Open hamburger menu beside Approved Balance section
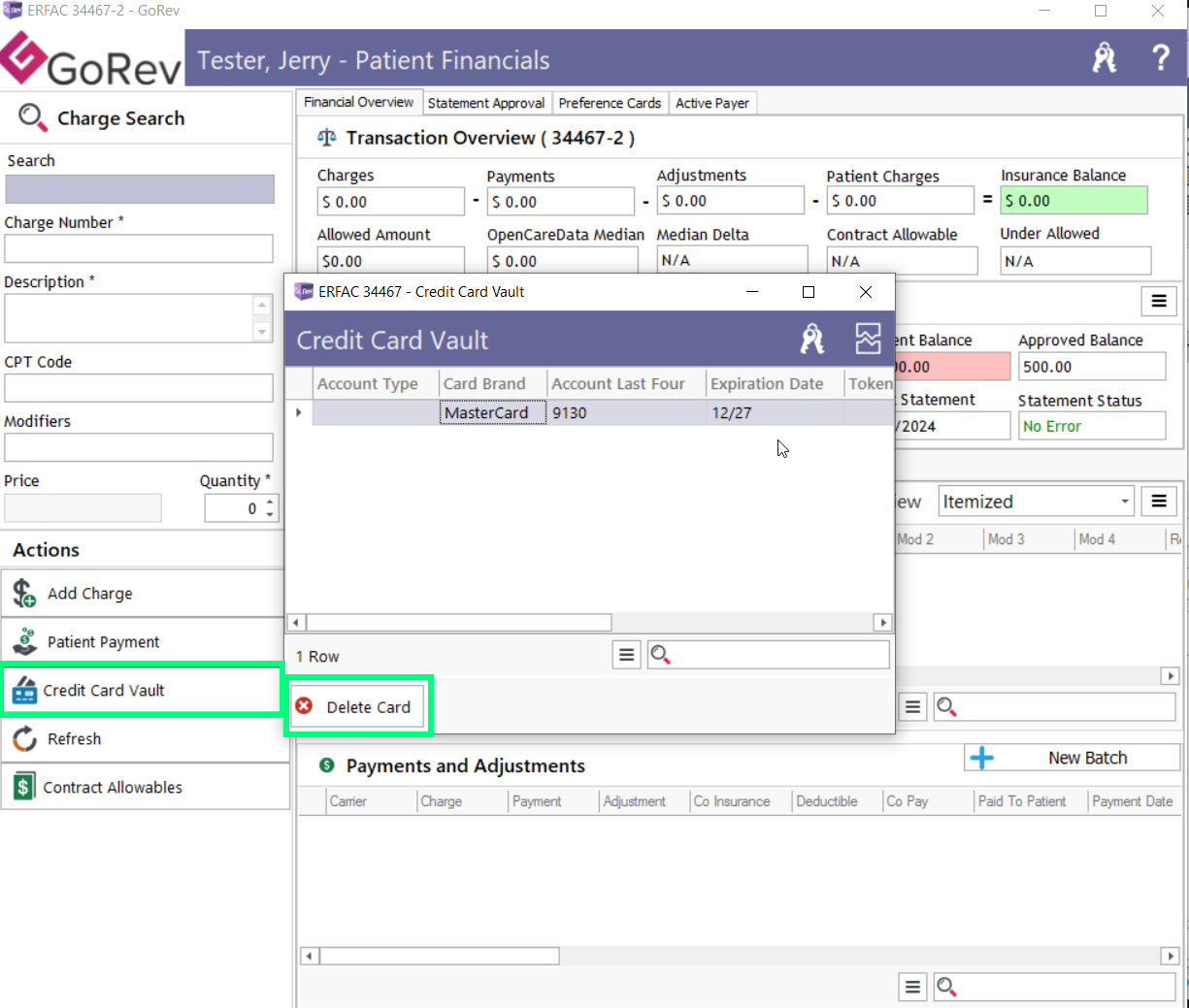This screenshot has width=1189, height=1008. click(x=1159, y=301)
